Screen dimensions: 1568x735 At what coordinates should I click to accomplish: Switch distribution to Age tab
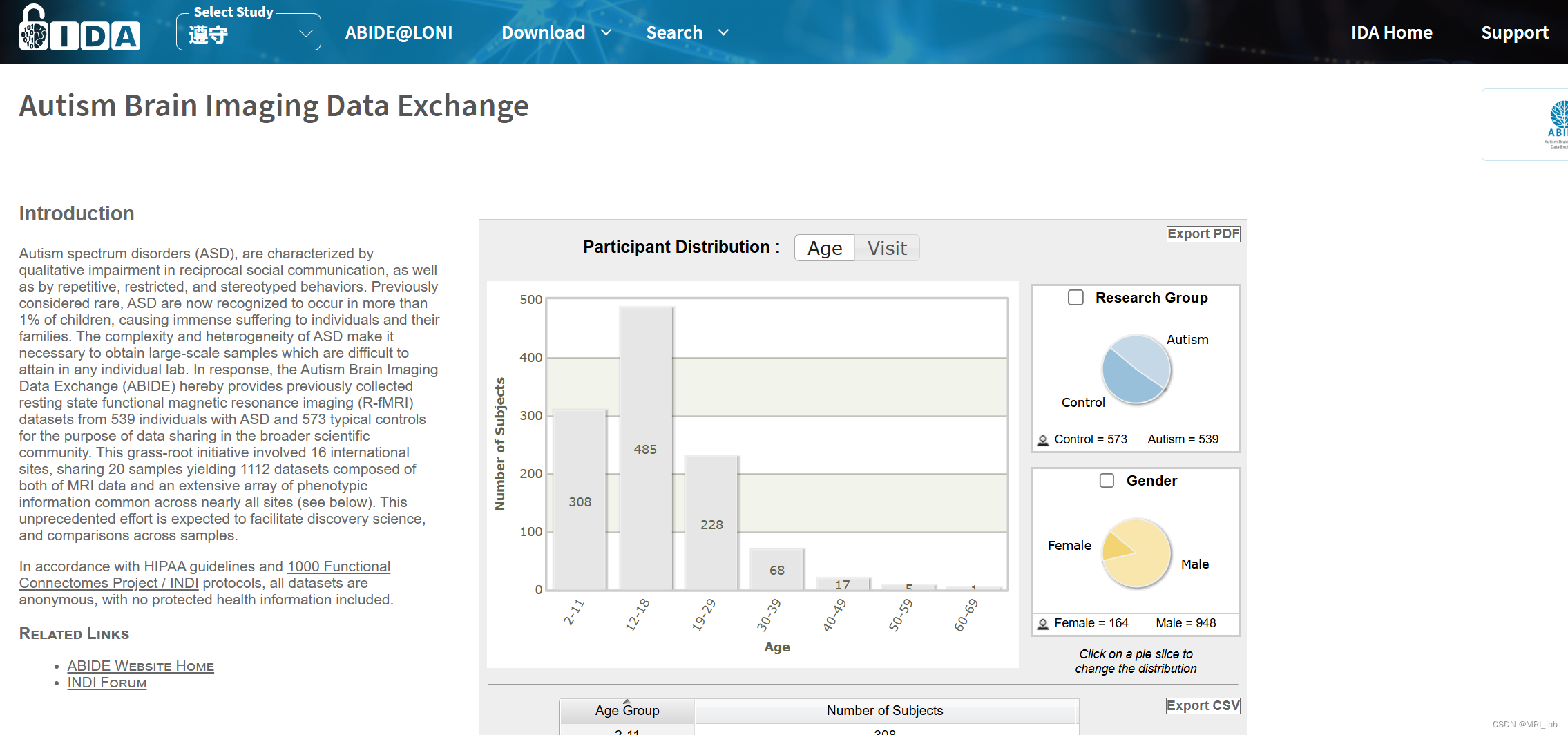[825, 248]
